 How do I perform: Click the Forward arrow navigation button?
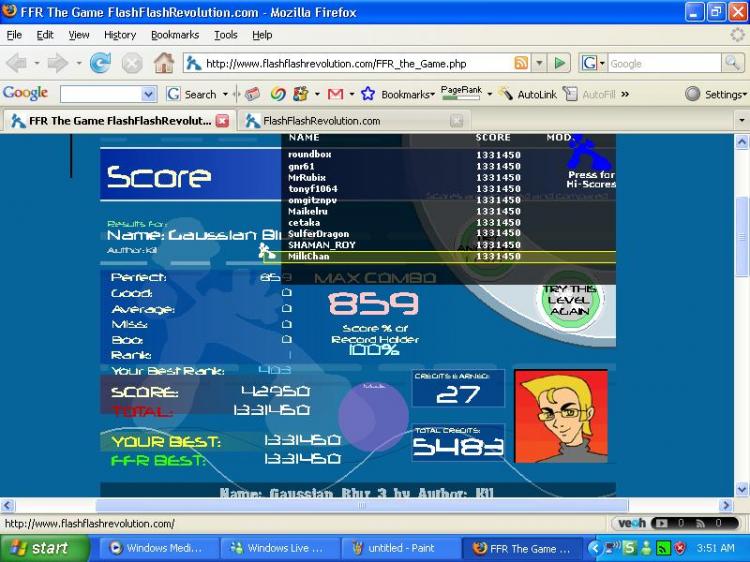point(57,63)
